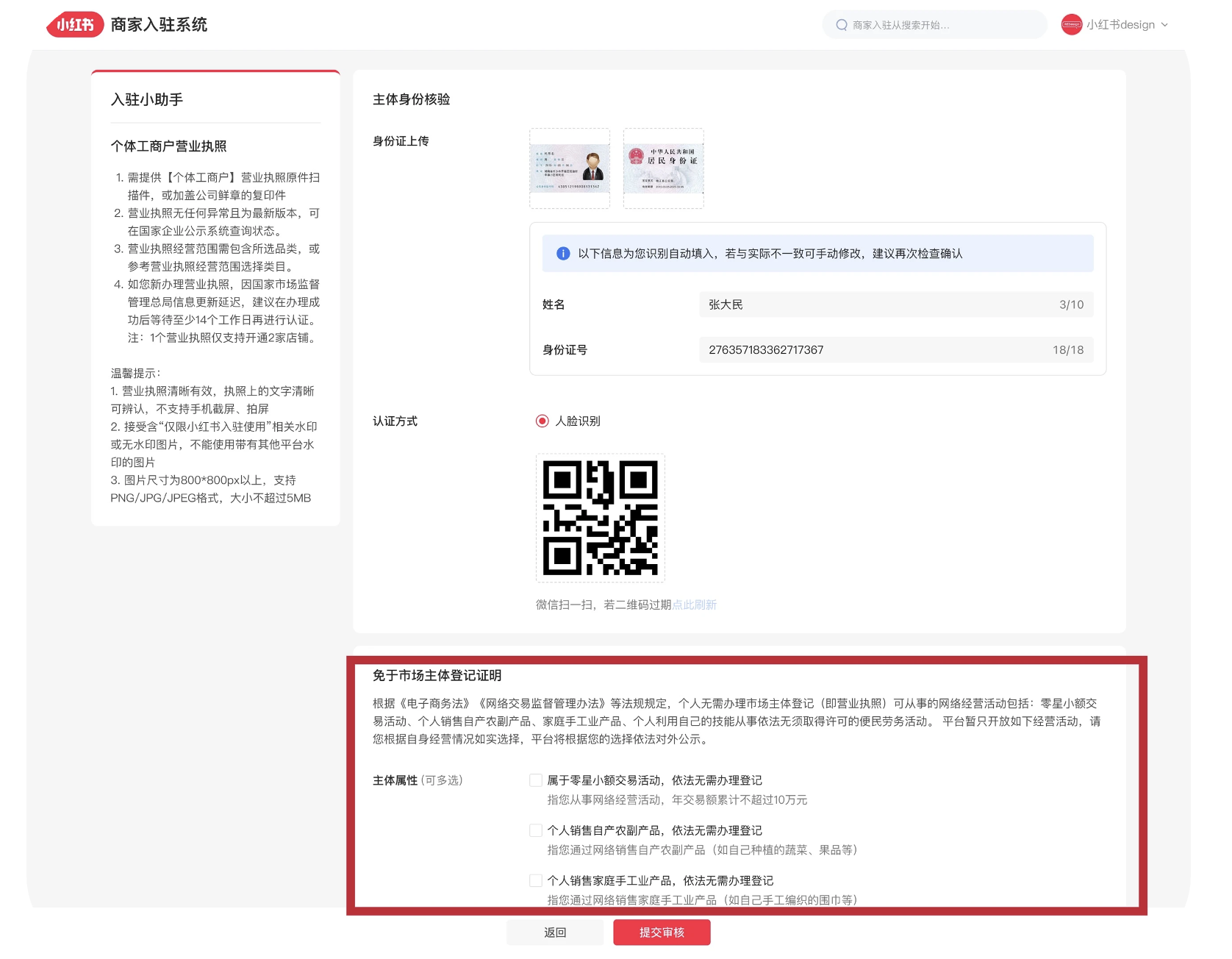Check 个人销售家庭手工业产品 checkbox
Viewport: 1232px width, 959px height.
(536, 880)
